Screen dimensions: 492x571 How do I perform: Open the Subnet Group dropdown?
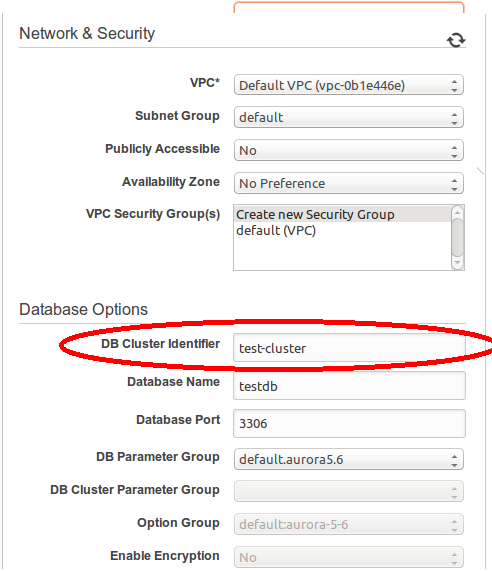pos(349,117)
